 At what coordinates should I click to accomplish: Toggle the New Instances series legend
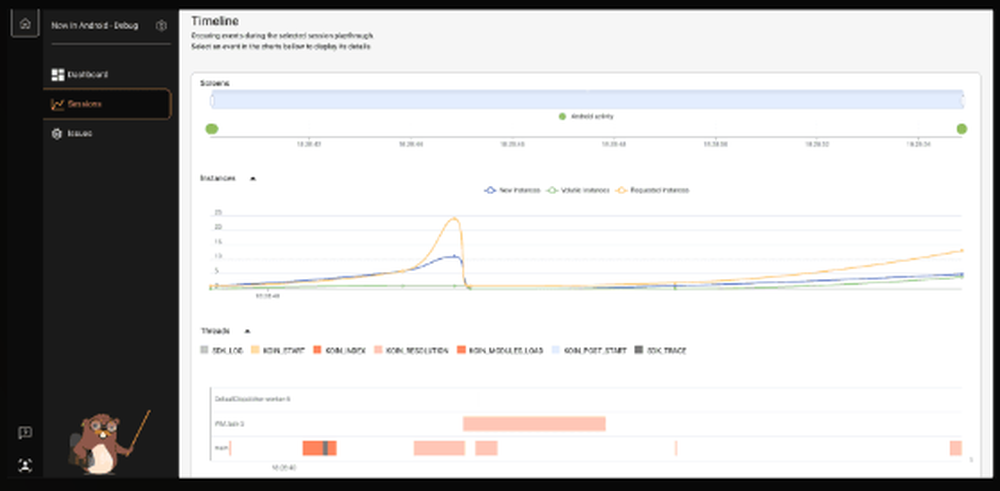coord(512,190)
